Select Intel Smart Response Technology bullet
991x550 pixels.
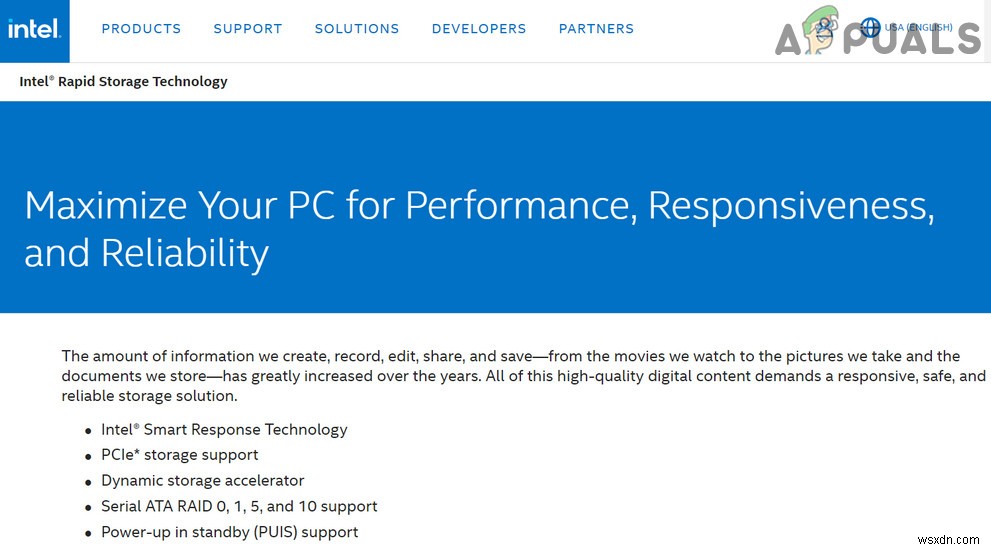(224, 430)
